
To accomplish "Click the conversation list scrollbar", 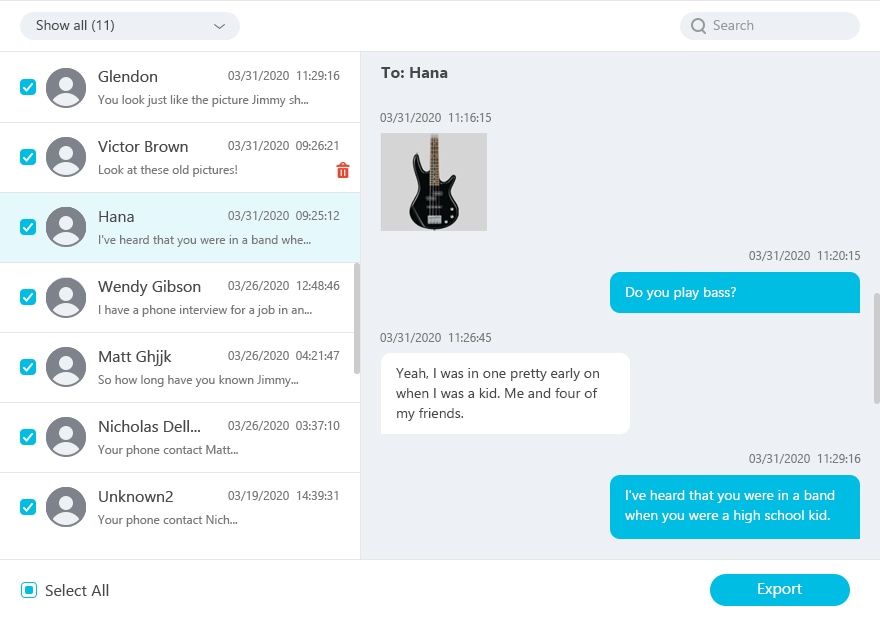I will click(357, 318).
